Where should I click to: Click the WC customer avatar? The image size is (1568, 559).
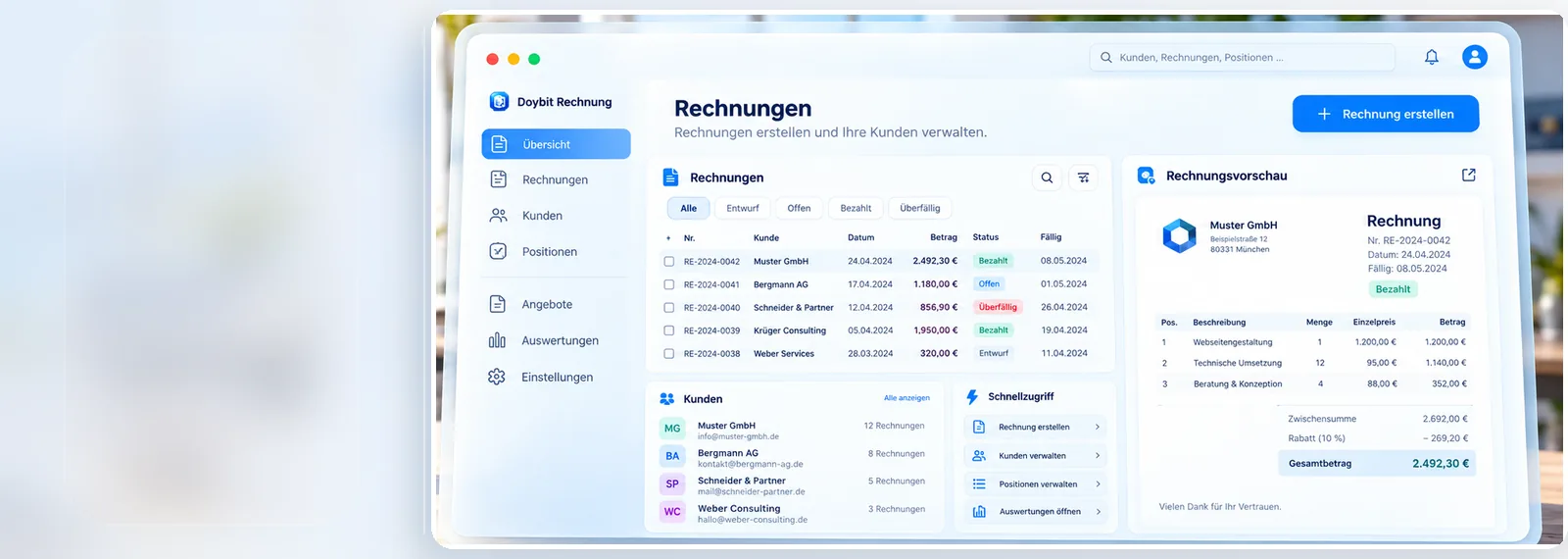click(x=672, y=511)
